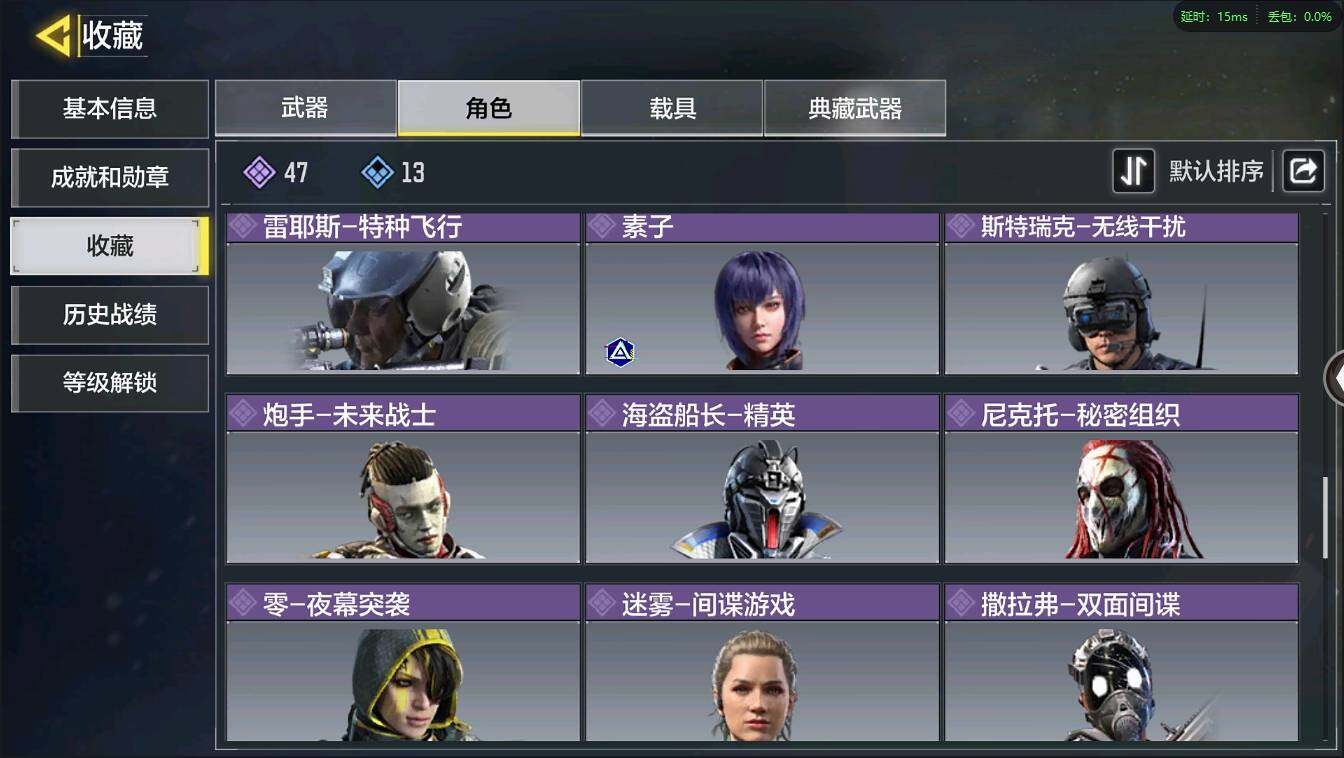Open 等级解锁 in the sidebar
The image size is (1344, 758).
point(110,383)
